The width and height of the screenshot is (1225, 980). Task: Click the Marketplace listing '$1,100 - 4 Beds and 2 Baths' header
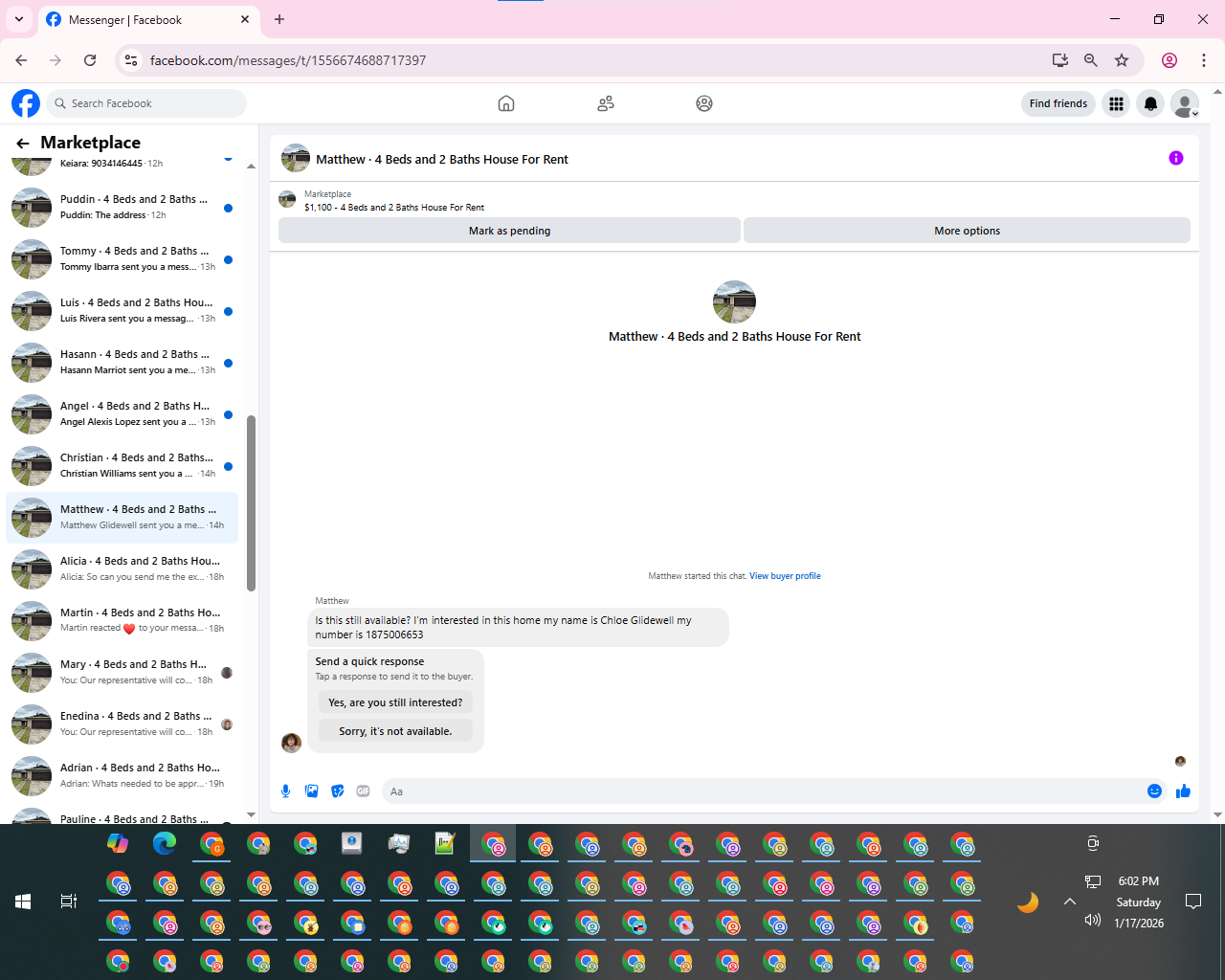[394, 207]
